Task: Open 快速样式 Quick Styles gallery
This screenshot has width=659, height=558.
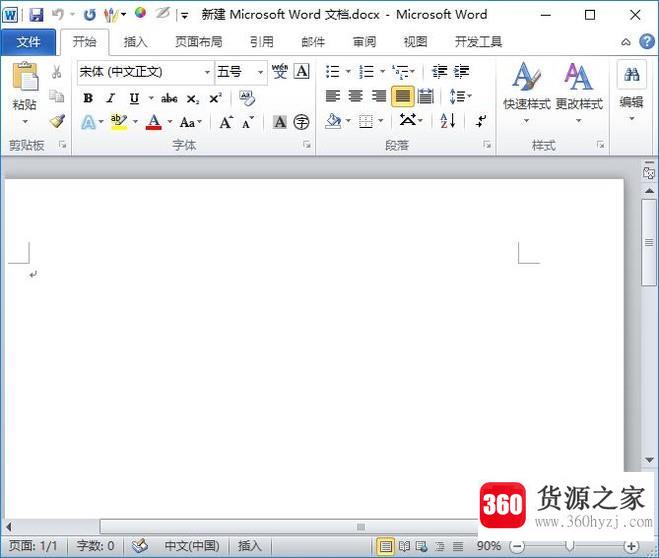Action: click(x=527, y=92)
